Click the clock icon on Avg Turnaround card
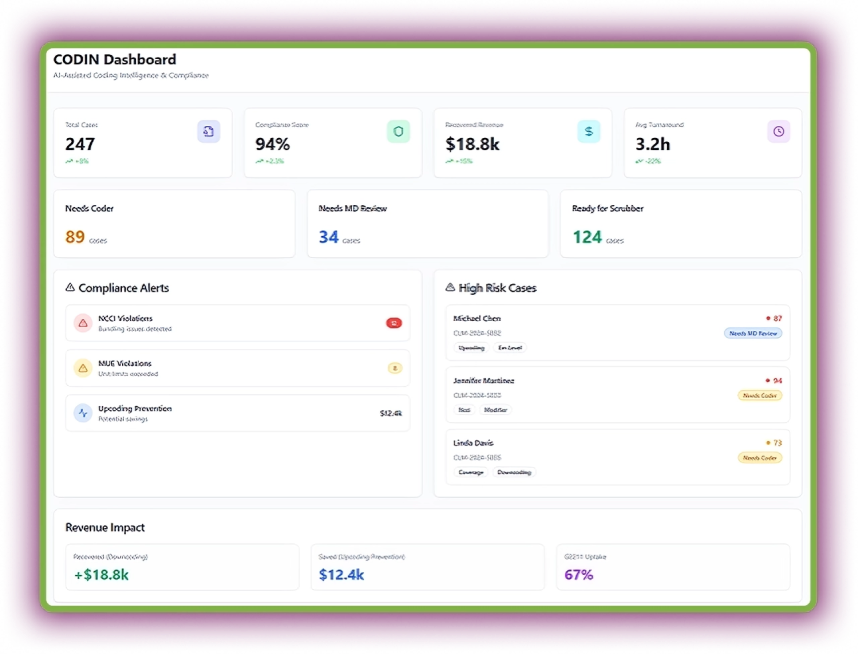The height and width of the screenshot is (654, 858). click(779, 131)
